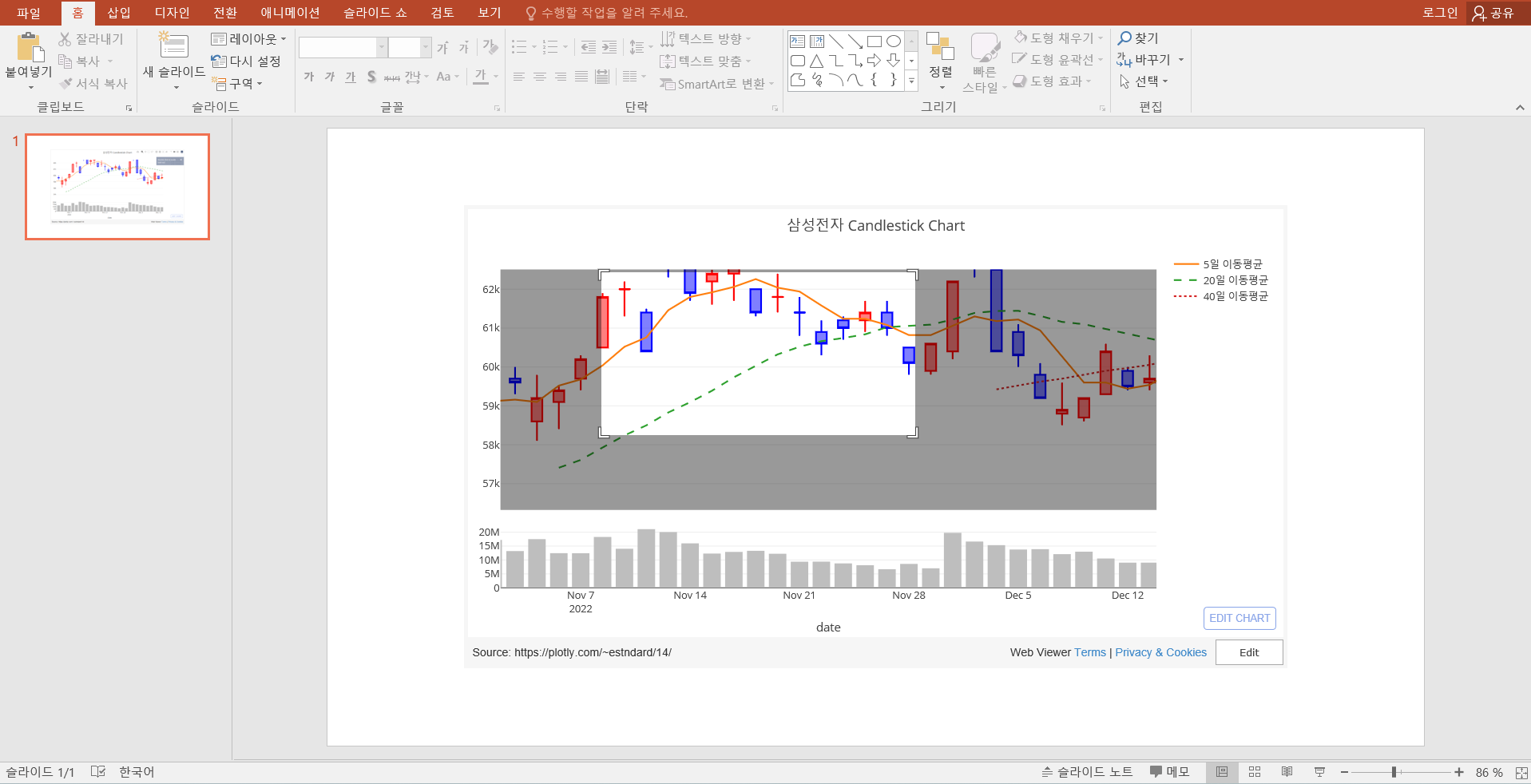This screenshot has width=1531, height=784.
Task: Open the Animations (애니메이션) tab
Action: click(290, 13)
